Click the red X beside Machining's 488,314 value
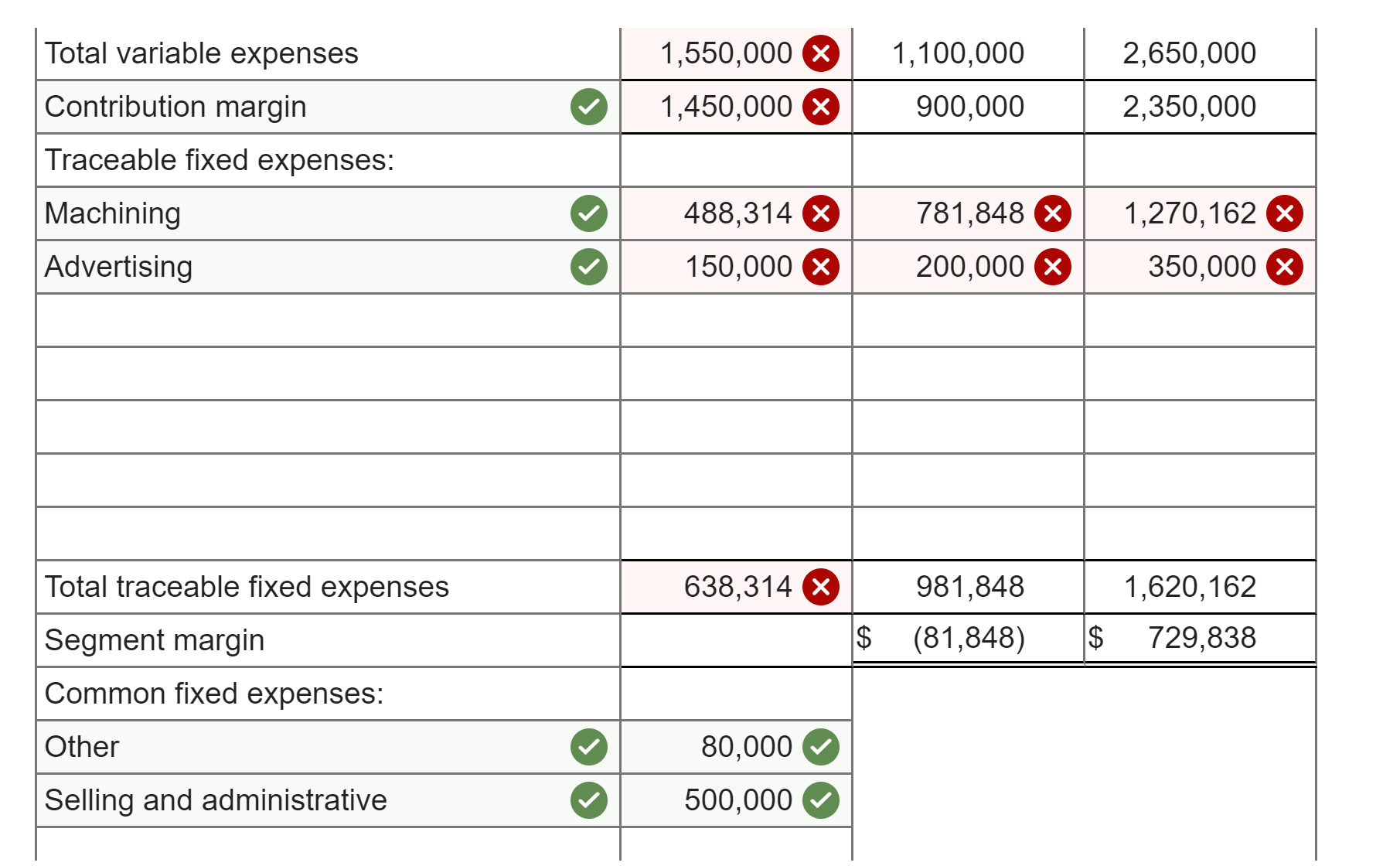This screenshot has height=866, width=1400. point(822,213)
